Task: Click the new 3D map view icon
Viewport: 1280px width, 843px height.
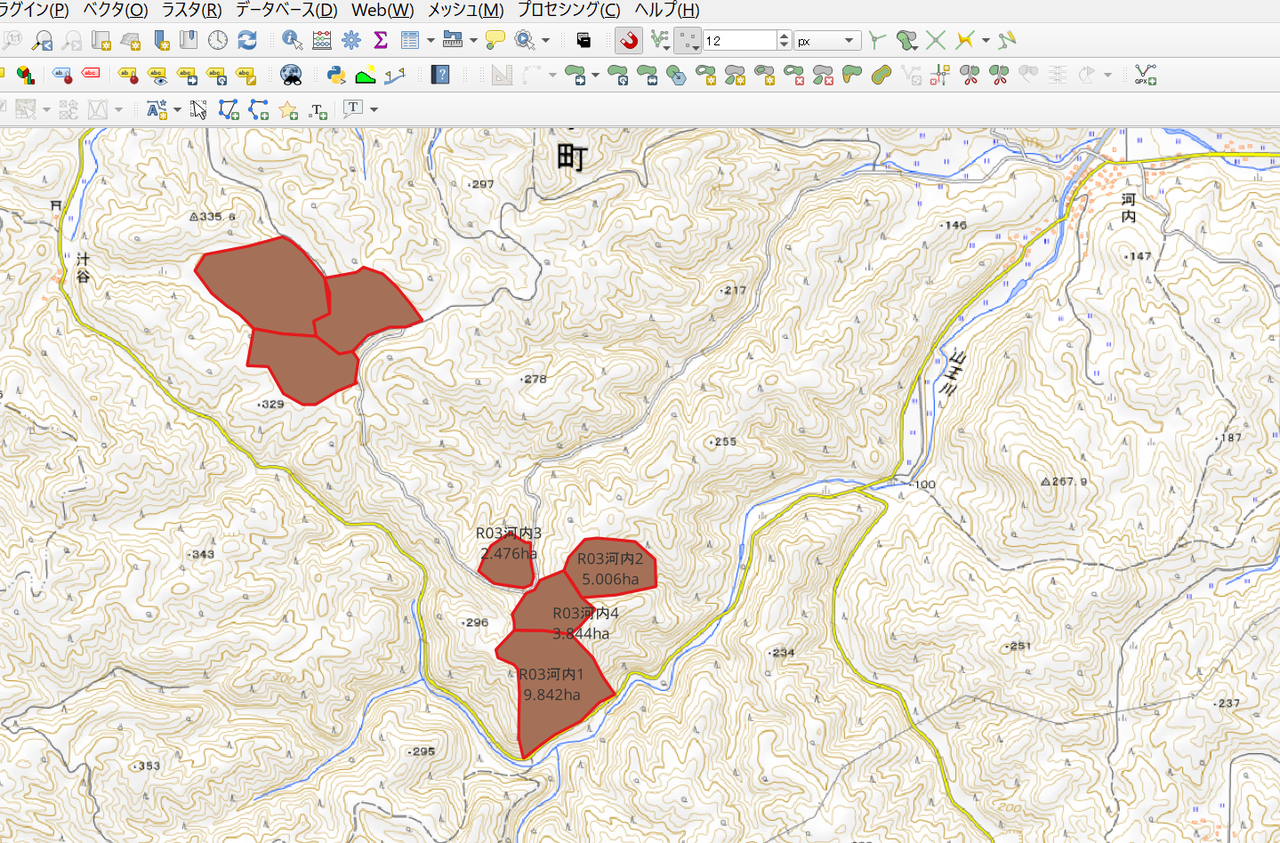Action: (x=130, y=40)
